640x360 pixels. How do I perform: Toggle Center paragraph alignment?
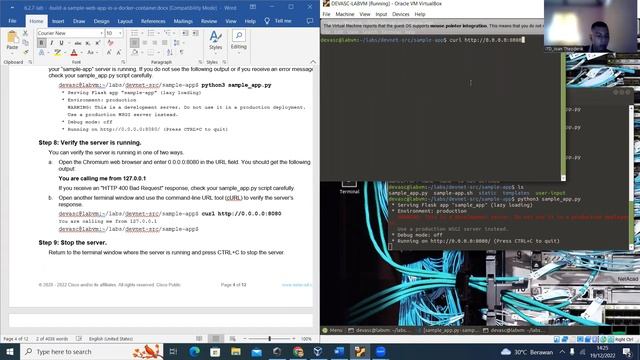[144, 42]
